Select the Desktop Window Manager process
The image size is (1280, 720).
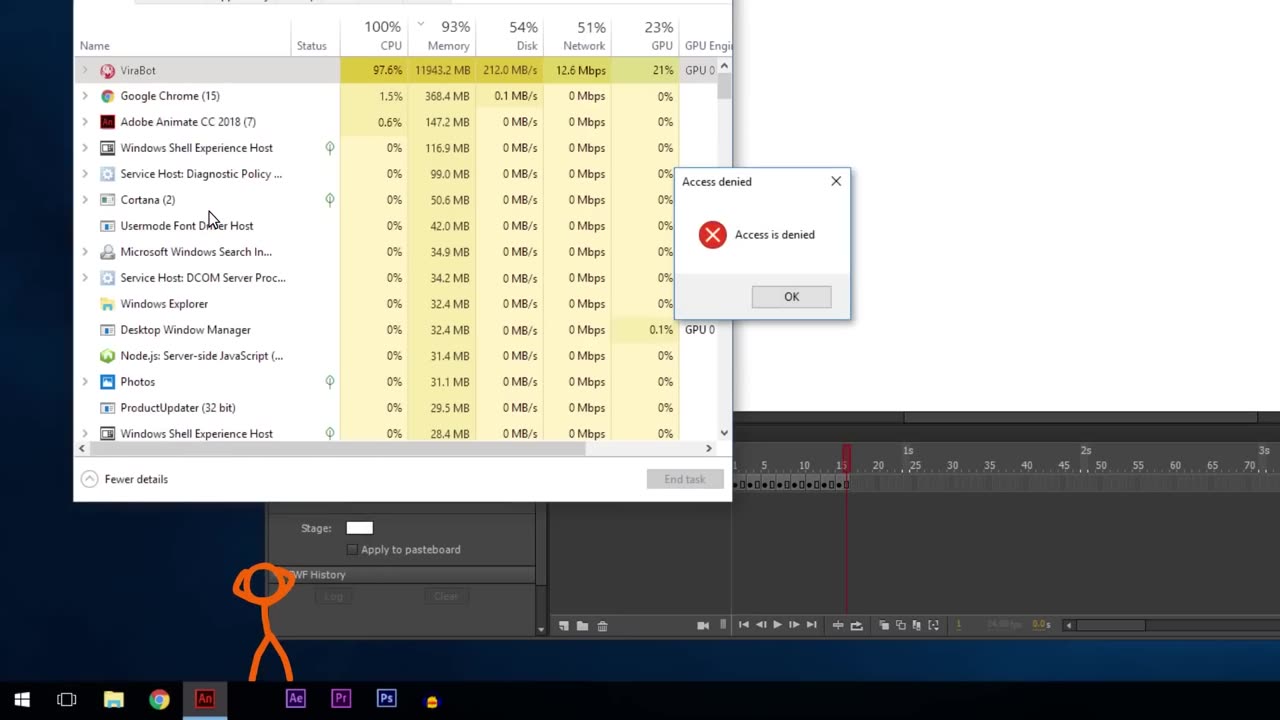[398, 330]
